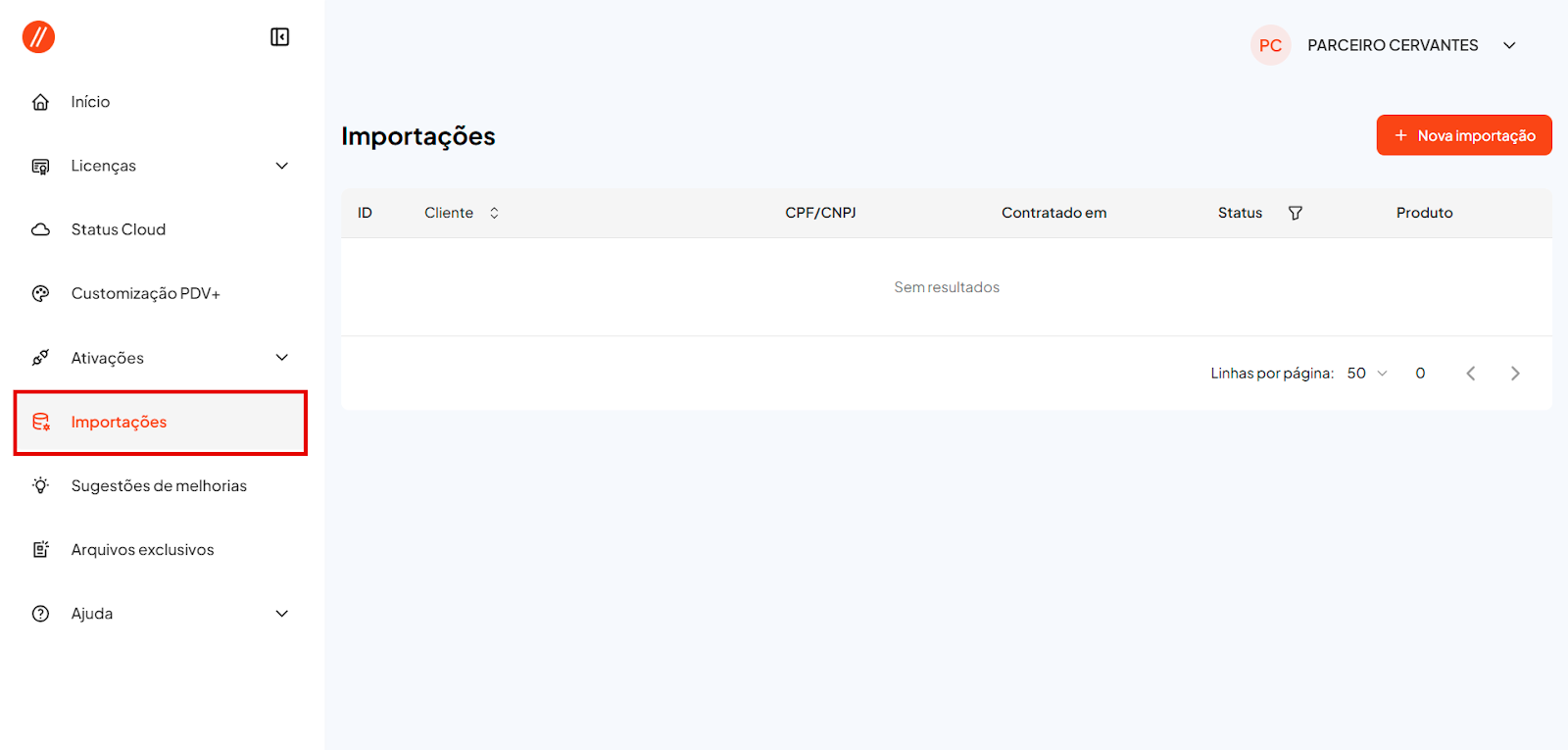Select the Importações sidebar item
This screenshot has height=750, width=1568.
click(x=119, y=423)
